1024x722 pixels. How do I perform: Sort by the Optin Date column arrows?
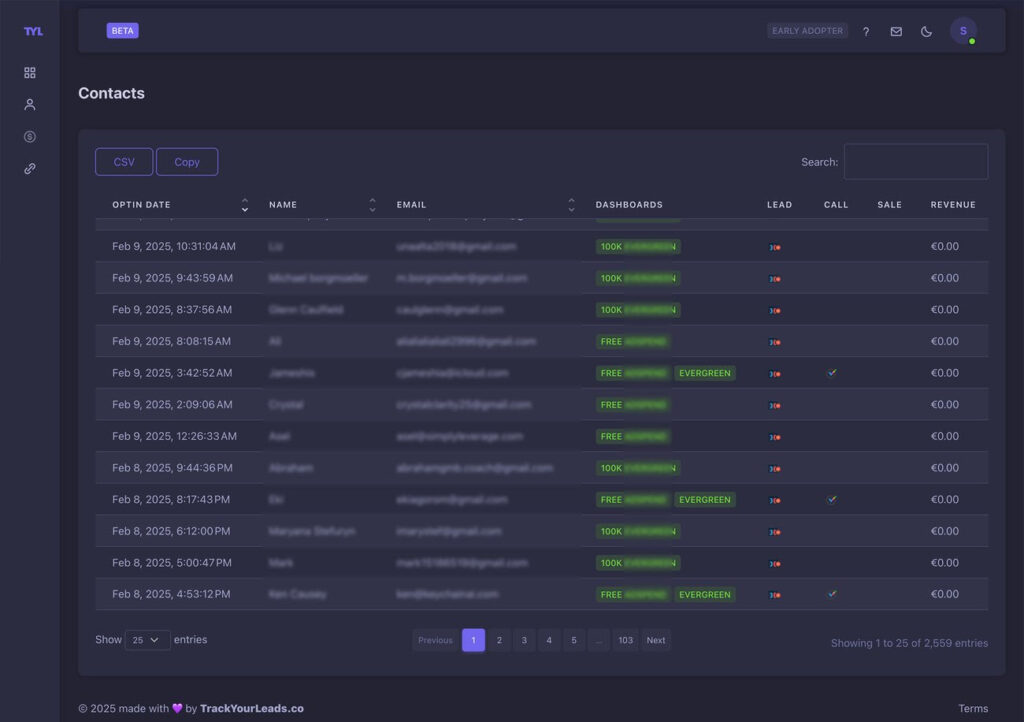pyautogui.click(x=245, y=205)
